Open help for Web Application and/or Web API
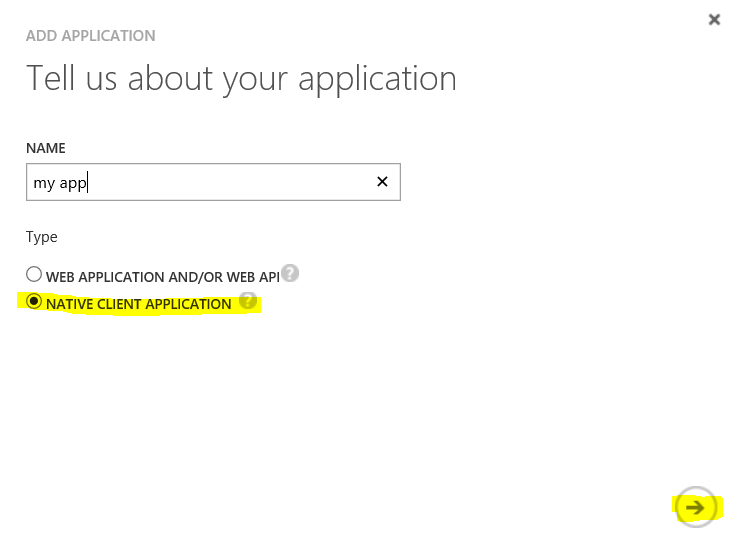Screen dimensions: 735x537 coord(290,273)
